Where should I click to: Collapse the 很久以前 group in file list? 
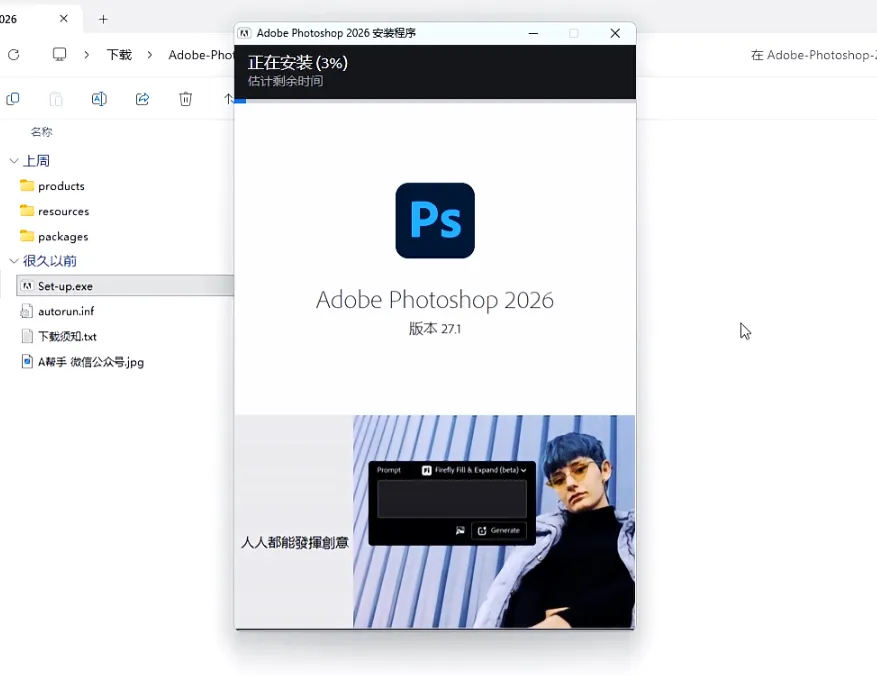(14, 261)
